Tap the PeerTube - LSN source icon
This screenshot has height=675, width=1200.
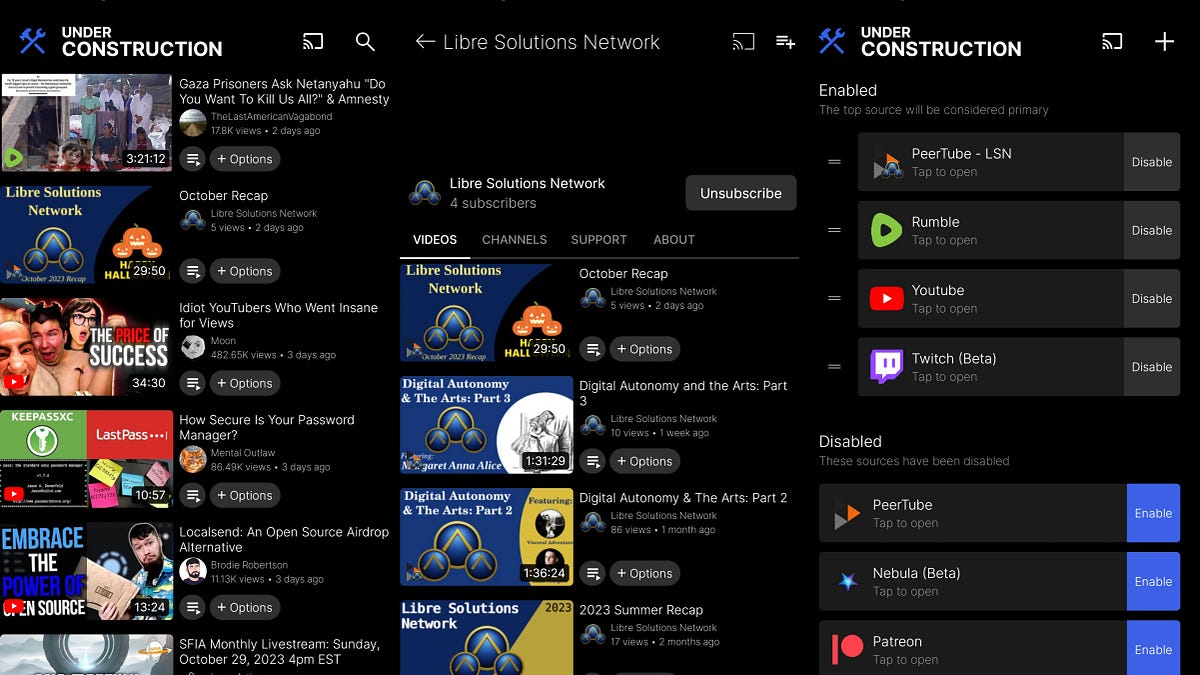click(x=886, y=162)
